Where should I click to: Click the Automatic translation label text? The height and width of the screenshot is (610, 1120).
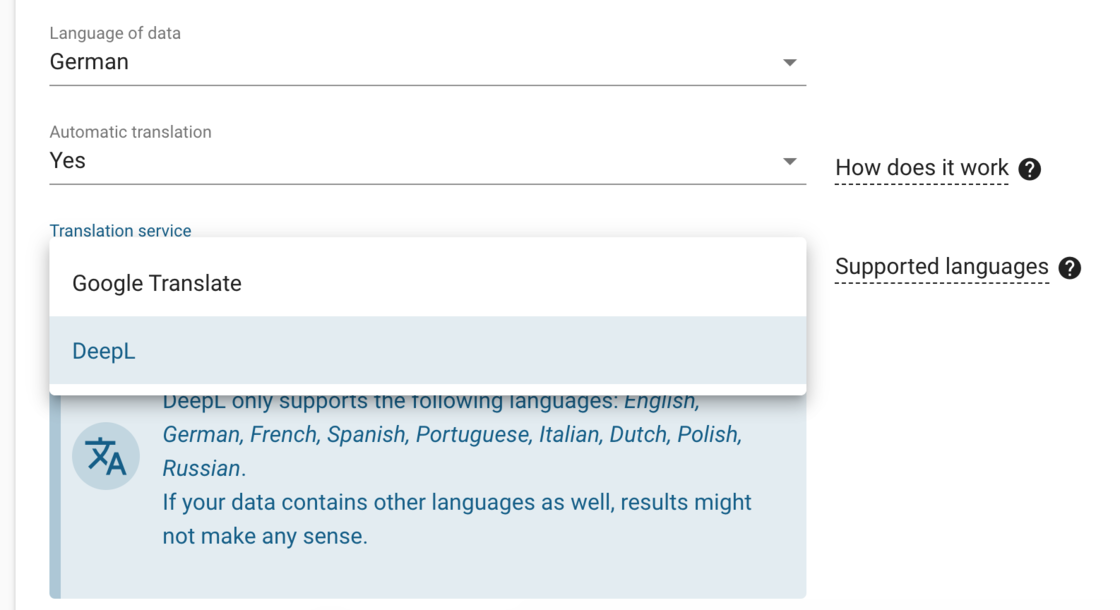(x=130, y=132)
